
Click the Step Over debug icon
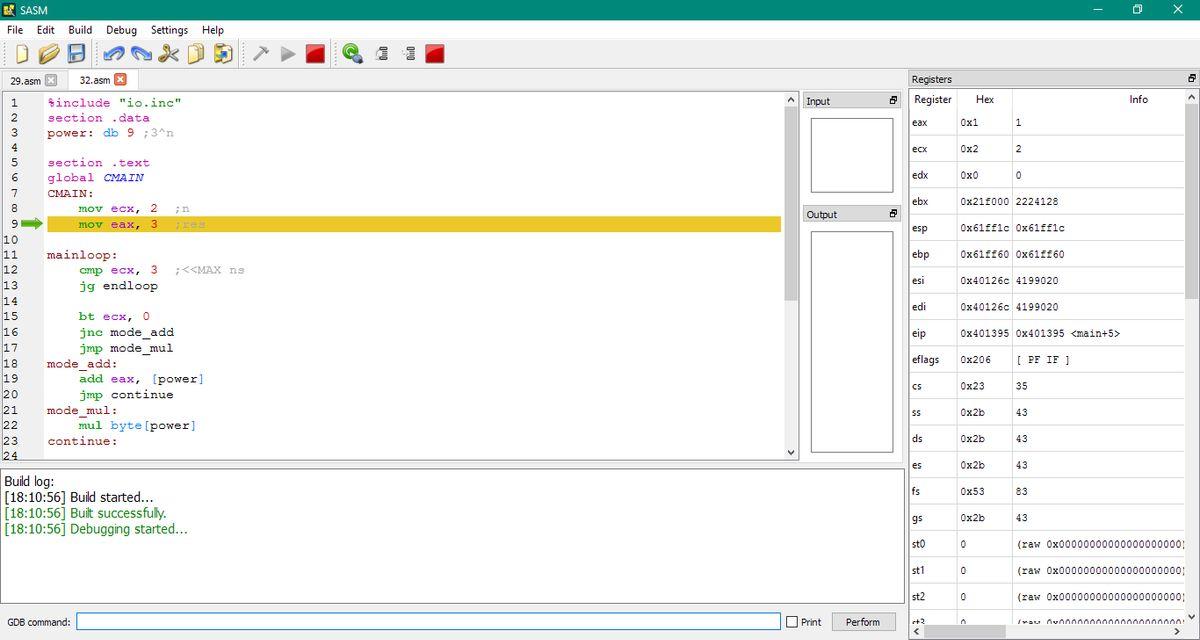pyautogui.click(x=381, y=54)
